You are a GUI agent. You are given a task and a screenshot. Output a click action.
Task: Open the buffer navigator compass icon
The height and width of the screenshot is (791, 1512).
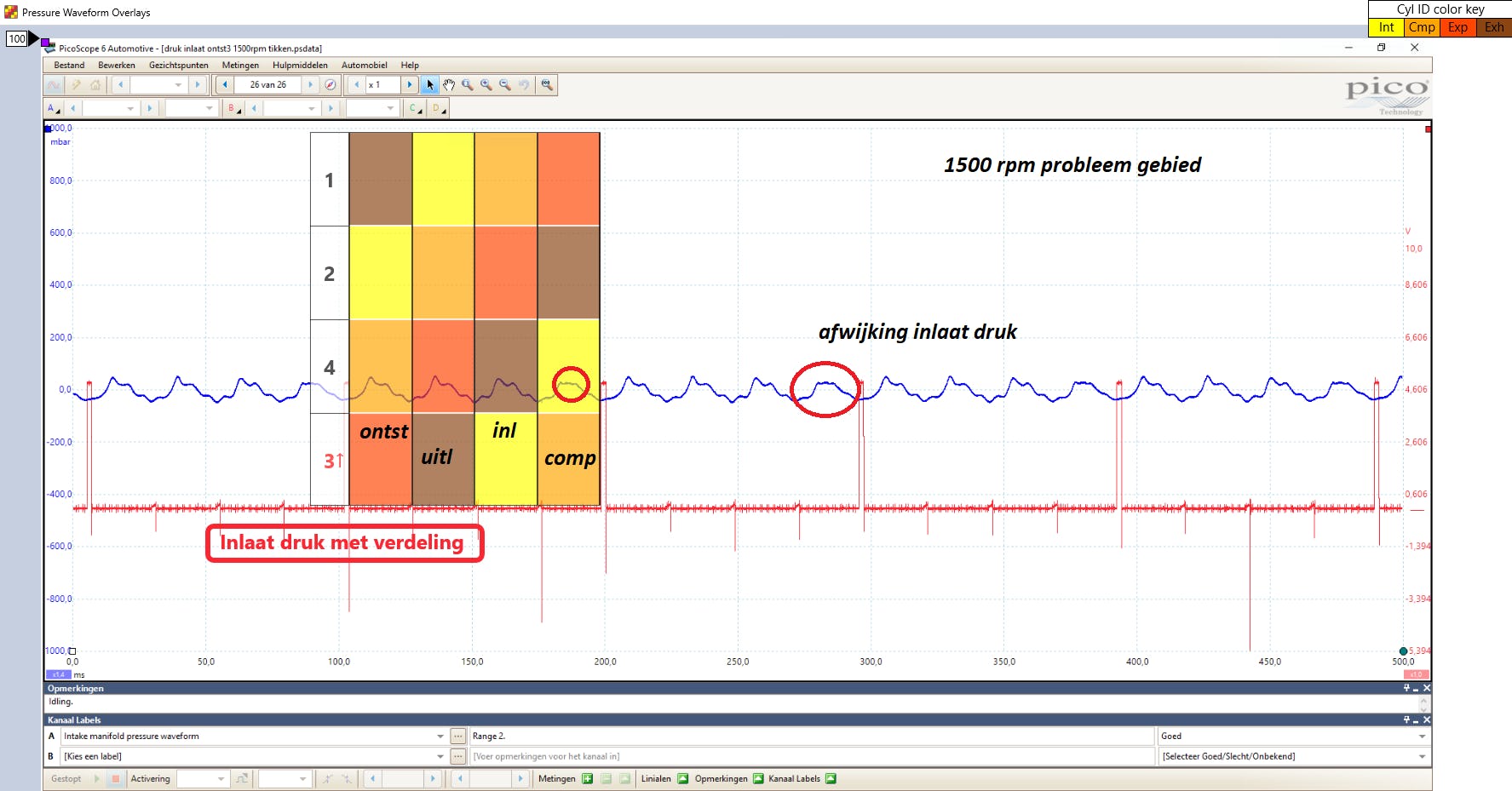pos(331,85)
